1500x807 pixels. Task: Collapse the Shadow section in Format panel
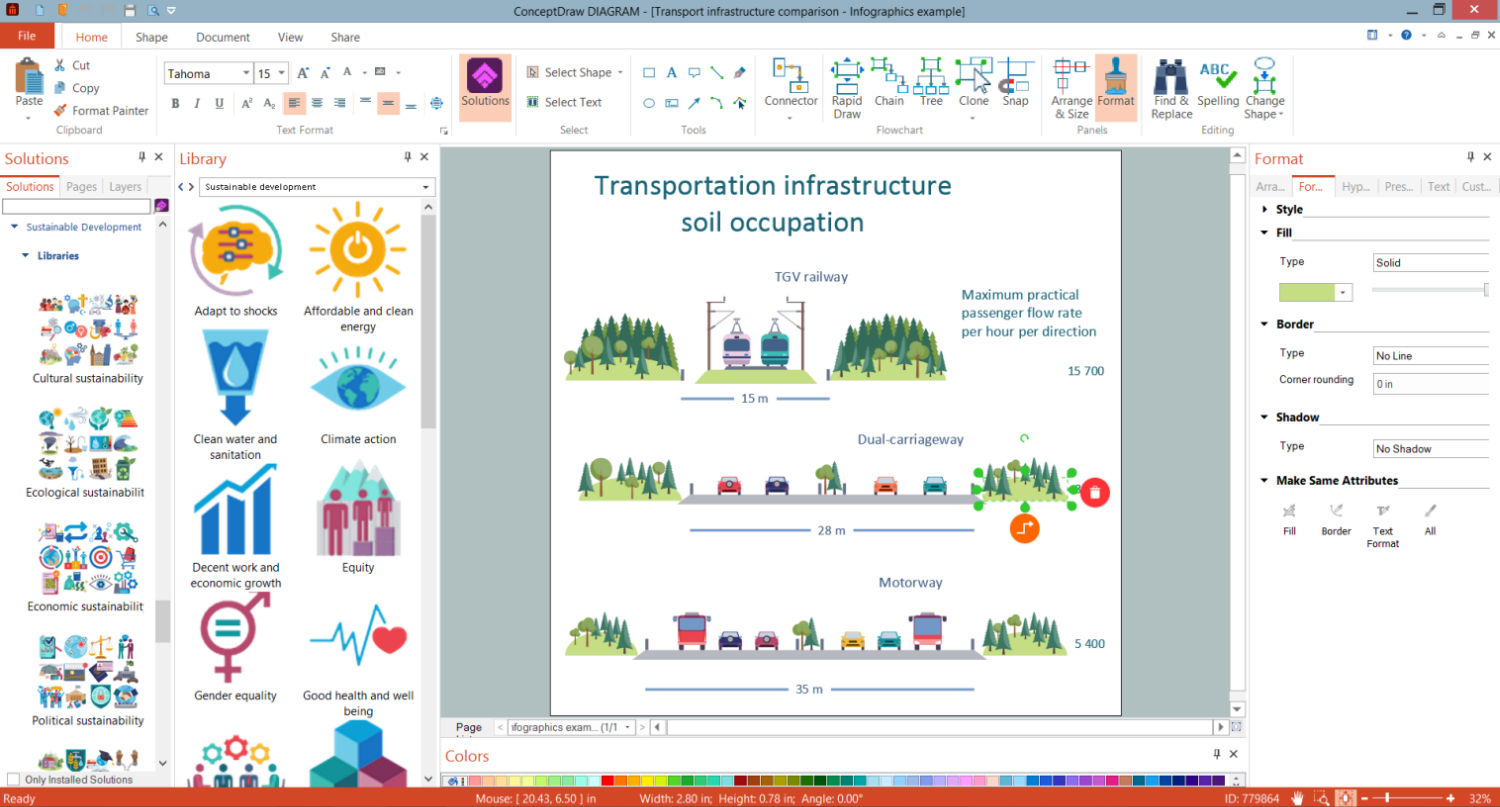[x=1265, y=417]
